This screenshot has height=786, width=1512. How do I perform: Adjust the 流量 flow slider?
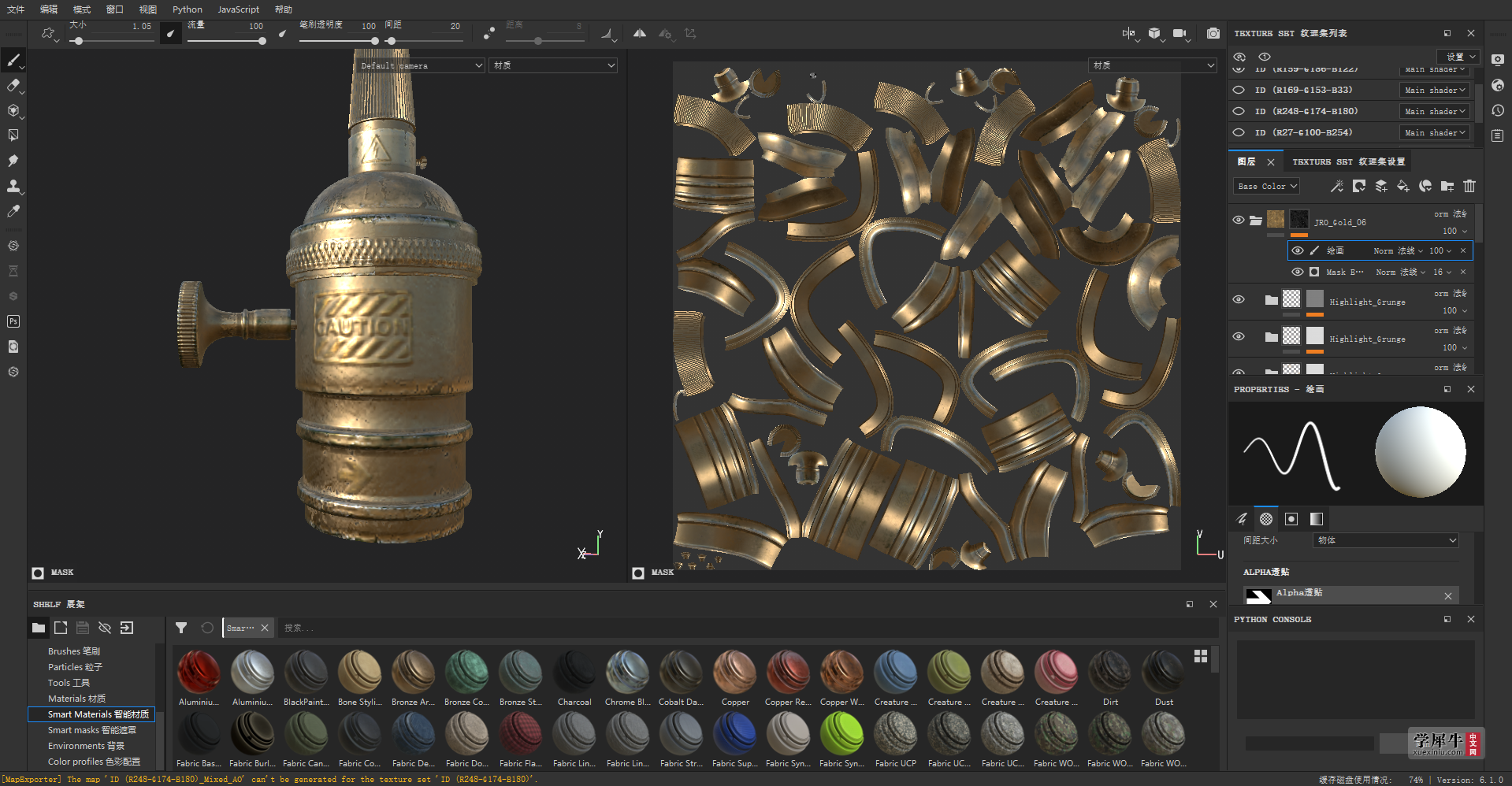226,41
